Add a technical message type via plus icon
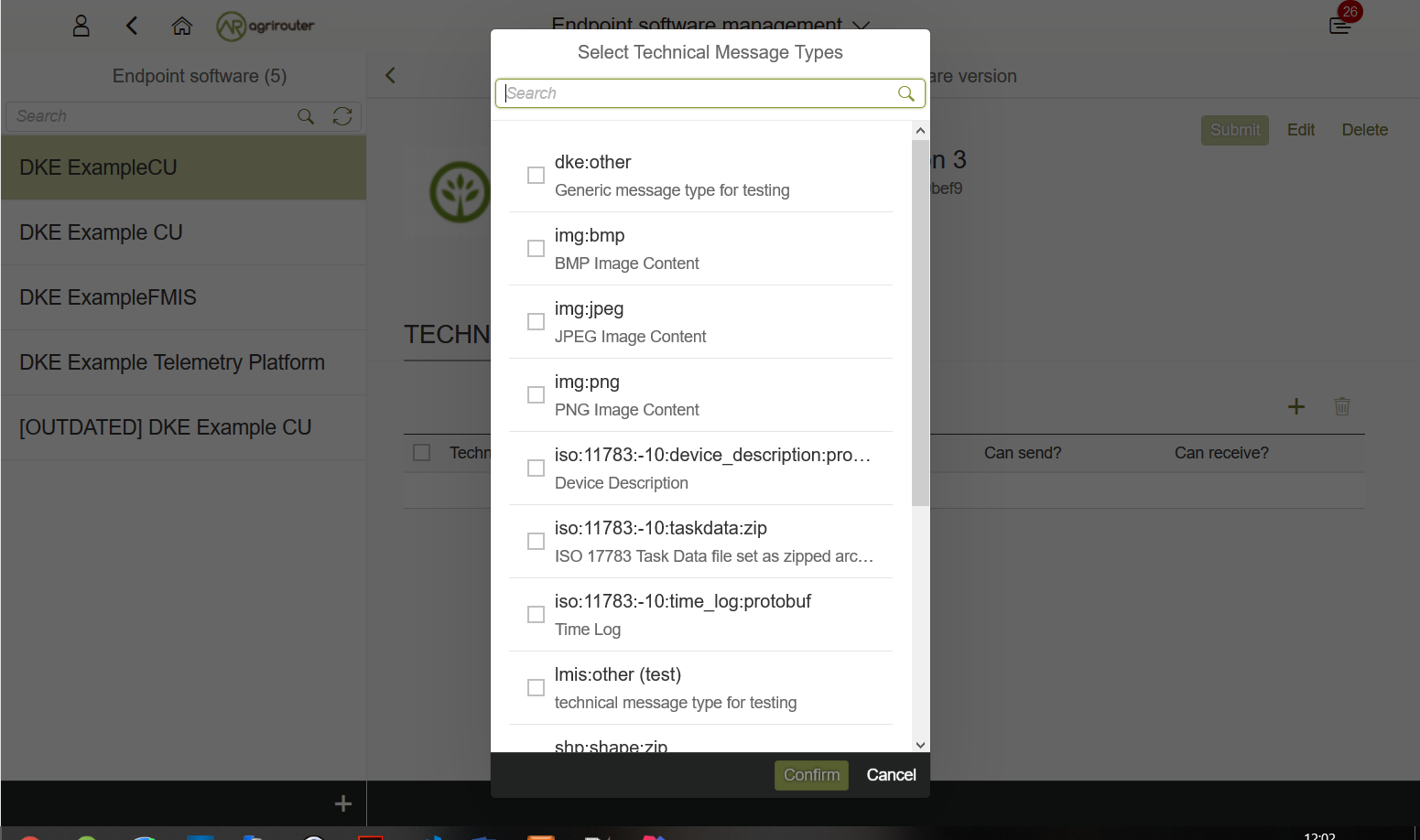The height and width of the screenshot is (840, 1420). (x=1296, y=406)
